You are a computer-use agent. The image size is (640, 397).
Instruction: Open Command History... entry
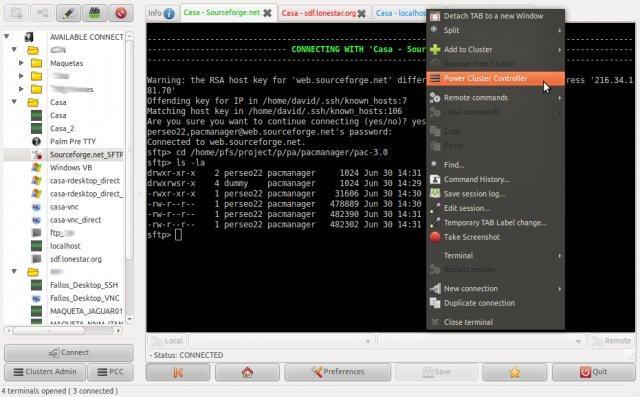click(496, 179)
